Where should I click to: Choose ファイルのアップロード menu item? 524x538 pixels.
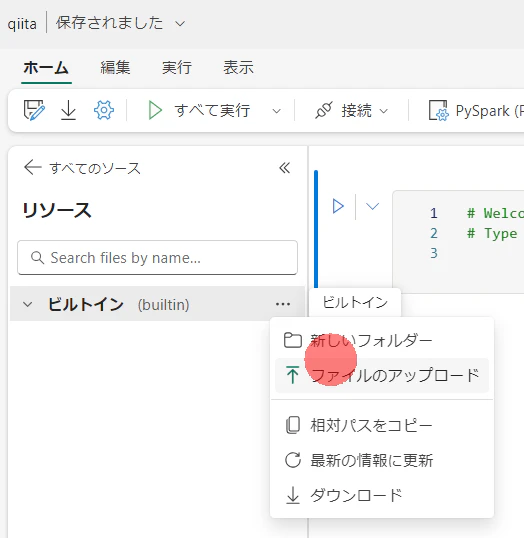(382, 375)
